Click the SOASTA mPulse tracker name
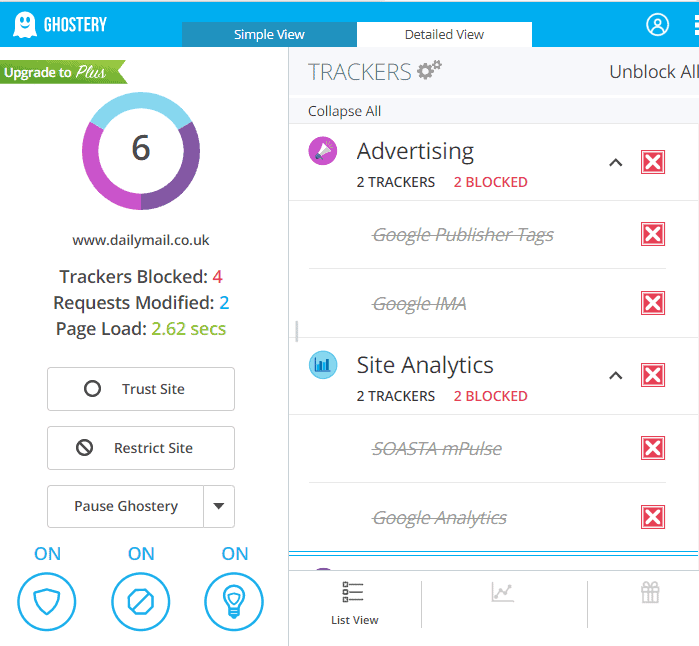 coord(437,448)
